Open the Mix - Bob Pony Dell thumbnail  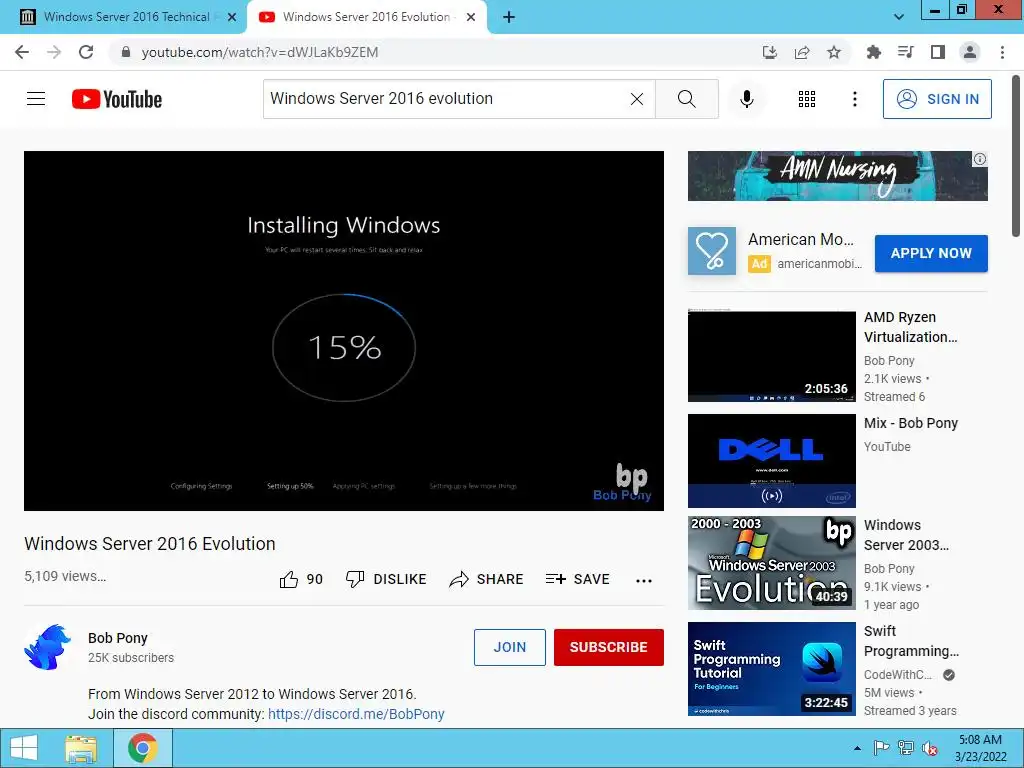771,460
